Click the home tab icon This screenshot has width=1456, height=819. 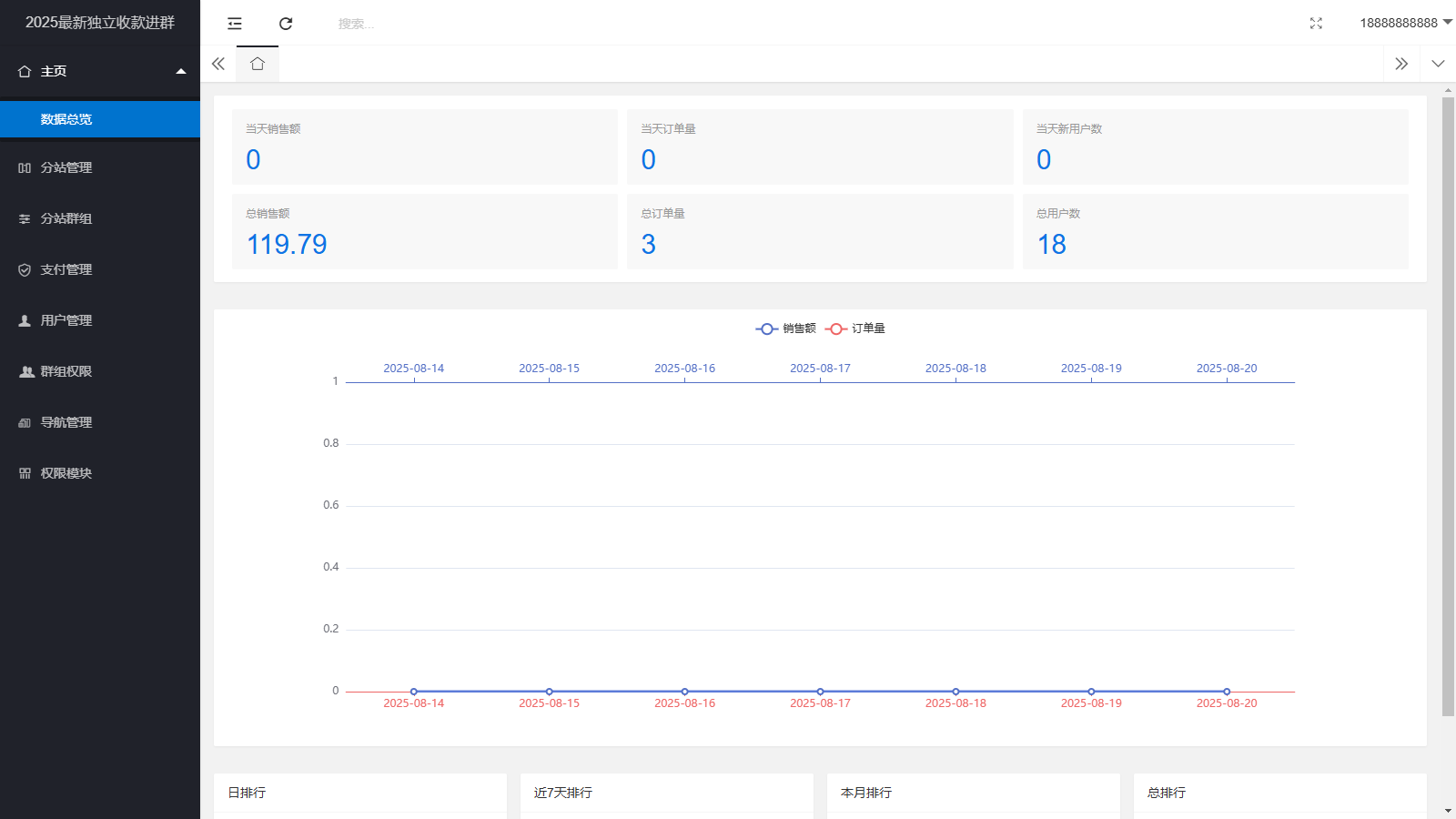click(x=258, y=64)
